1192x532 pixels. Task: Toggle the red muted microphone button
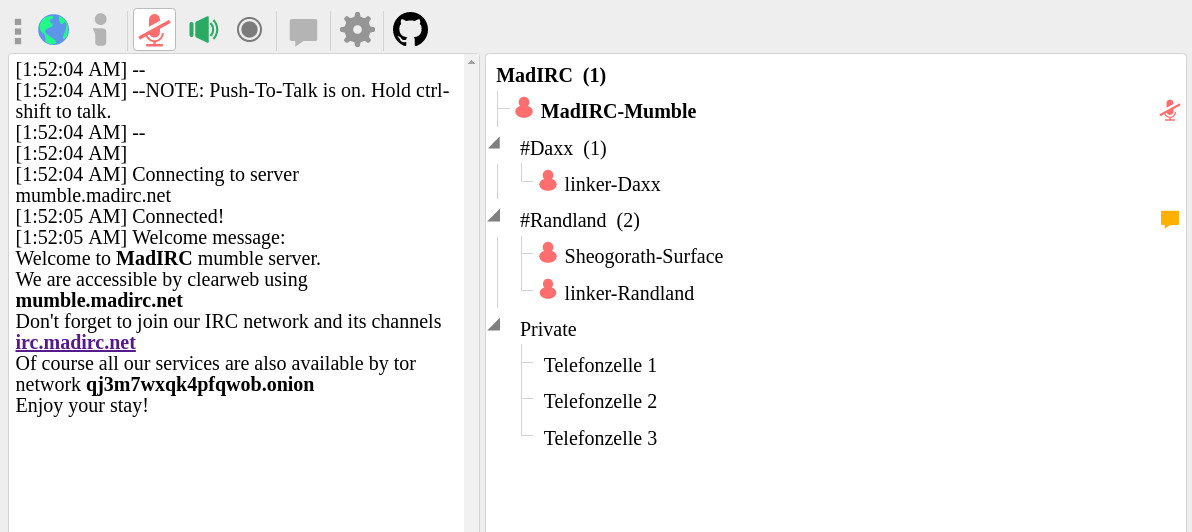coord(154,30)
